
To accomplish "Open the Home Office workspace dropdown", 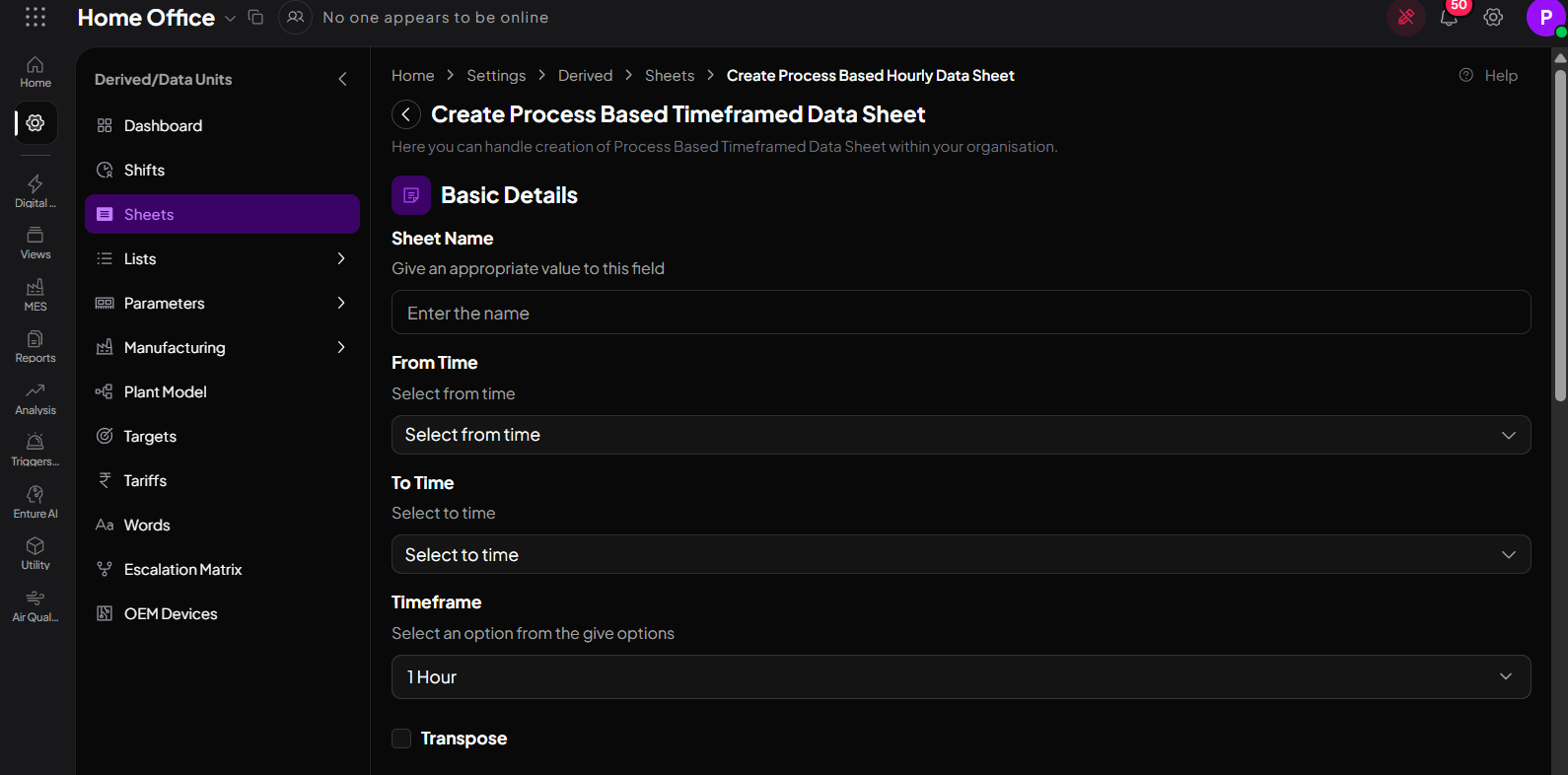I will (230, 18).
